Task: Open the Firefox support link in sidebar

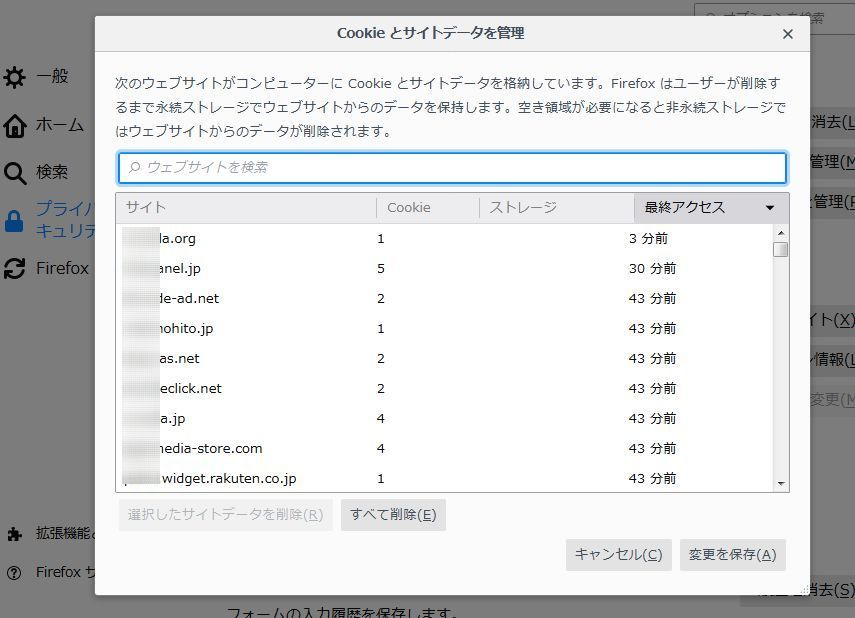Action: click(65, 572)
